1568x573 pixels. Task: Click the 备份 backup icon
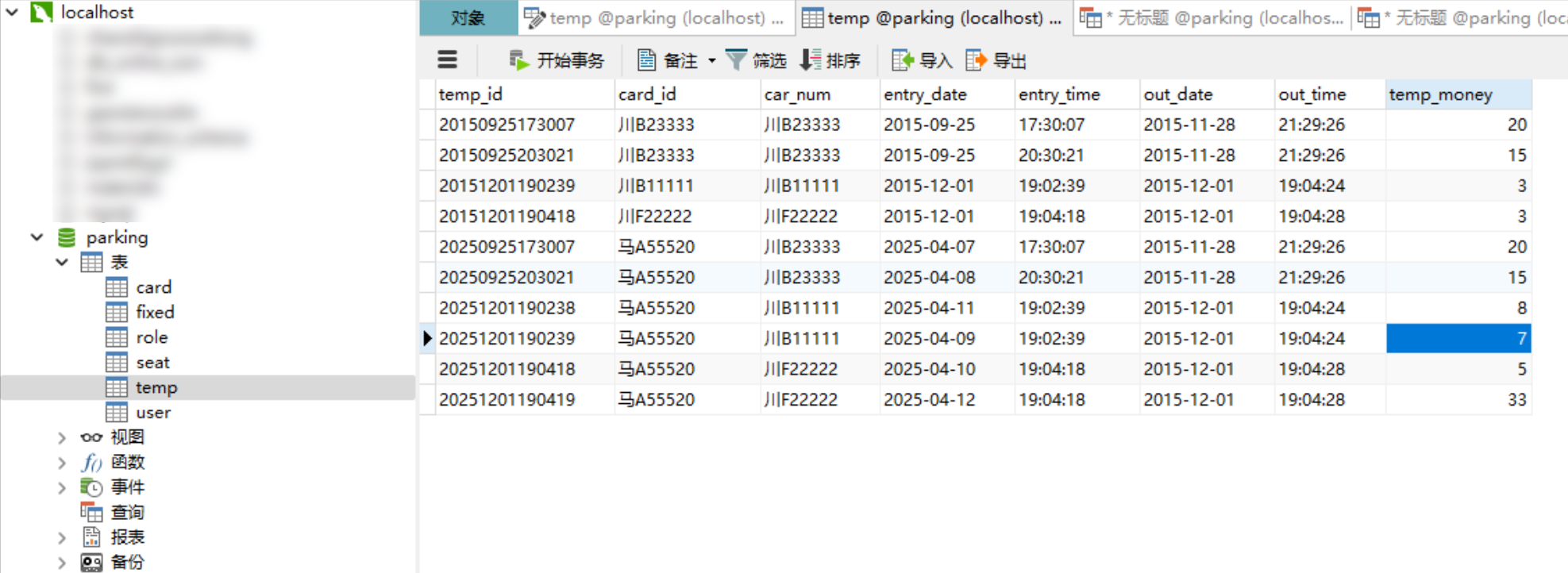[91, 563]
